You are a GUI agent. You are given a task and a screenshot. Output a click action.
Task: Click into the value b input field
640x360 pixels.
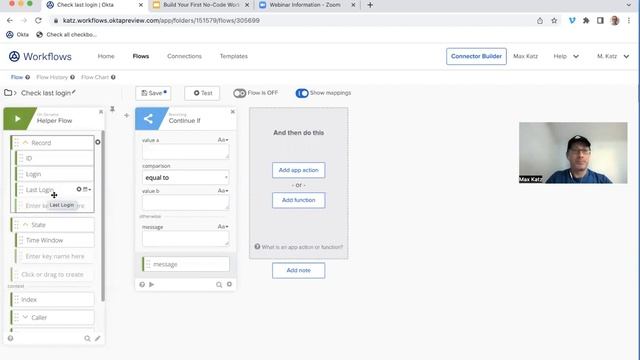pyautogui.click(x=186, y=202)
